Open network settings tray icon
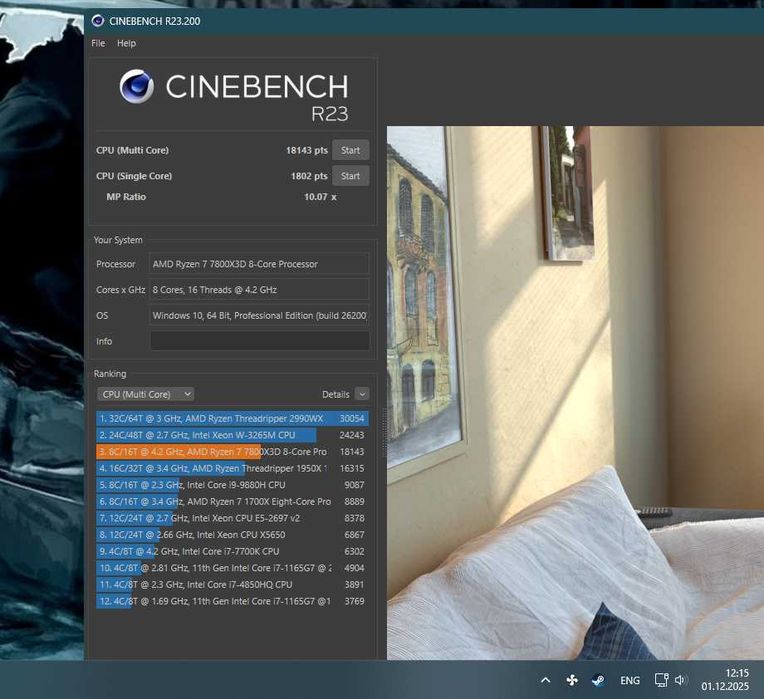This screenshot has width=764, height=699. pos(662,680)
